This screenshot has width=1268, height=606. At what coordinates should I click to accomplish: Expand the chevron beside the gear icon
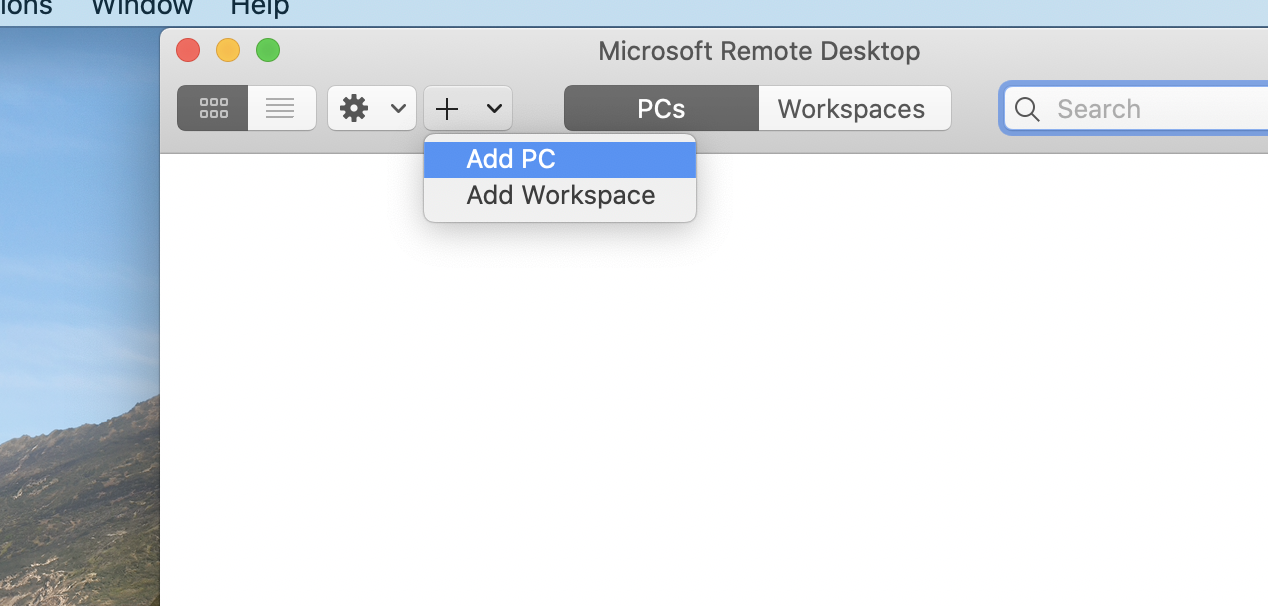coord(398,108)
